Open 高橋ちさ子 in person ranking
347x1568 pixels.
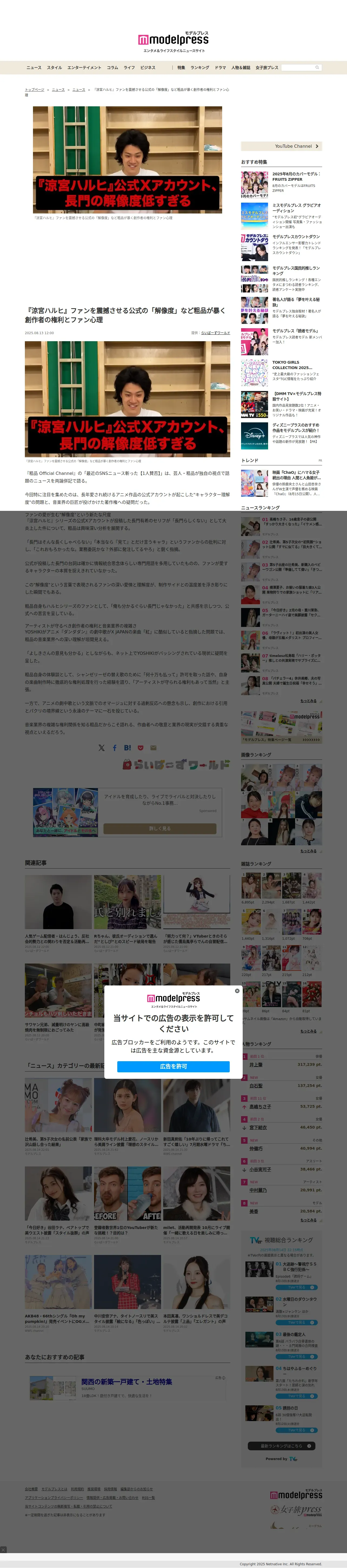click(260, 1107)
